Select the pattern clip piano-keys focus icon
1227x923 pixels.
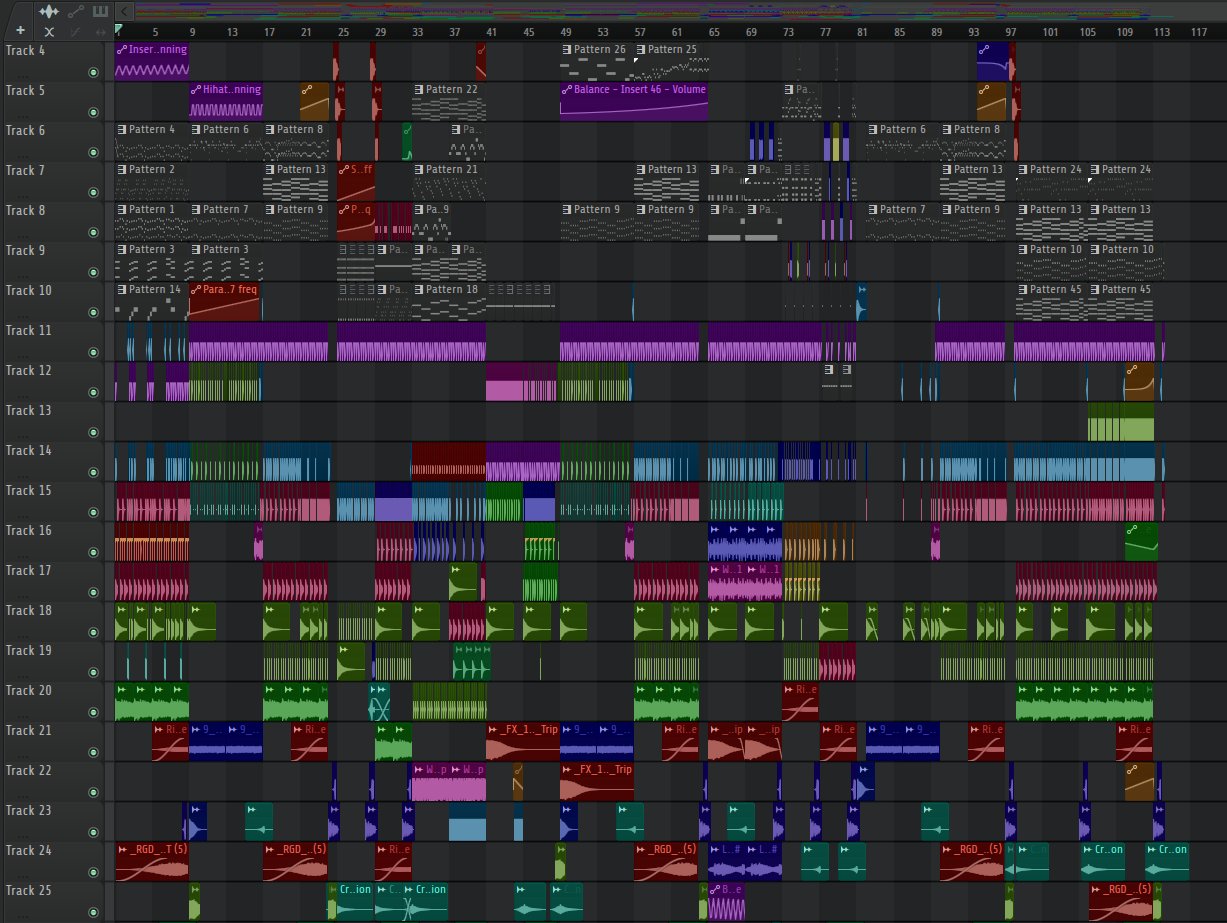tap(100, 11)
